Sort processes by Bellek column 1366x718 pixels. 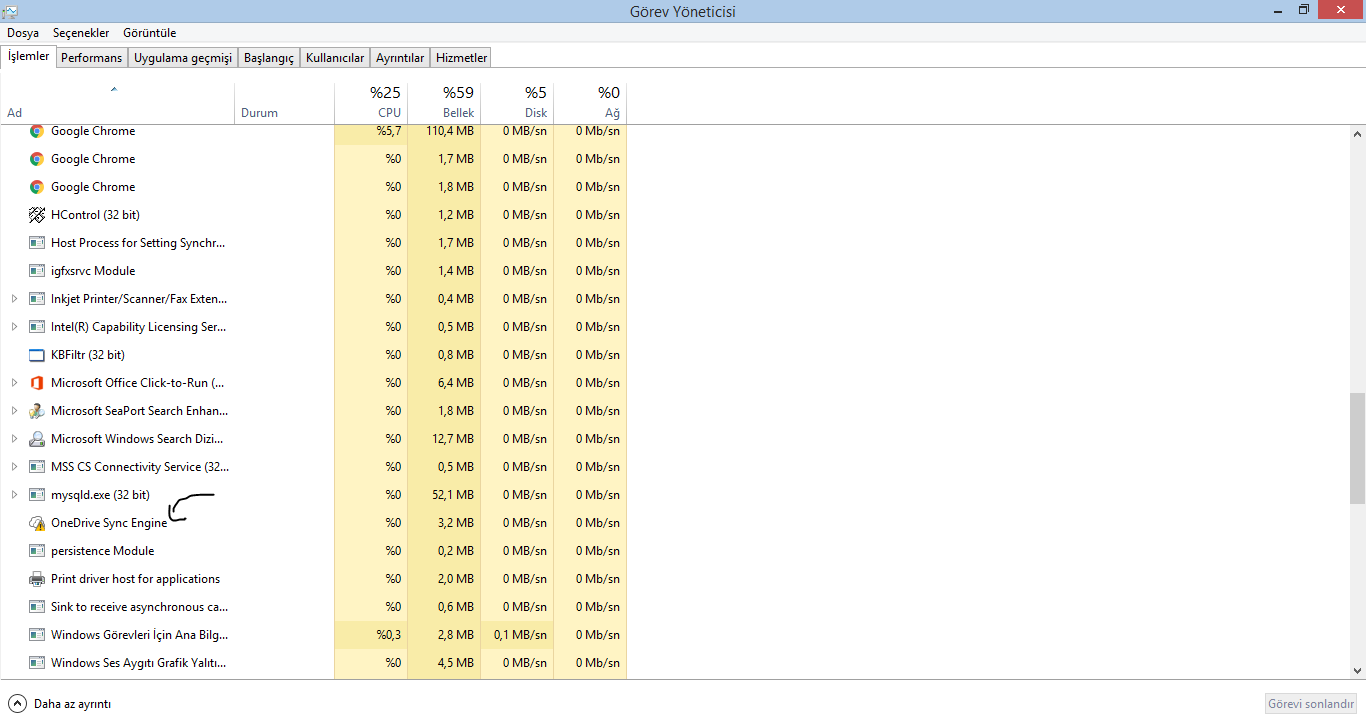tap(444, 102)
